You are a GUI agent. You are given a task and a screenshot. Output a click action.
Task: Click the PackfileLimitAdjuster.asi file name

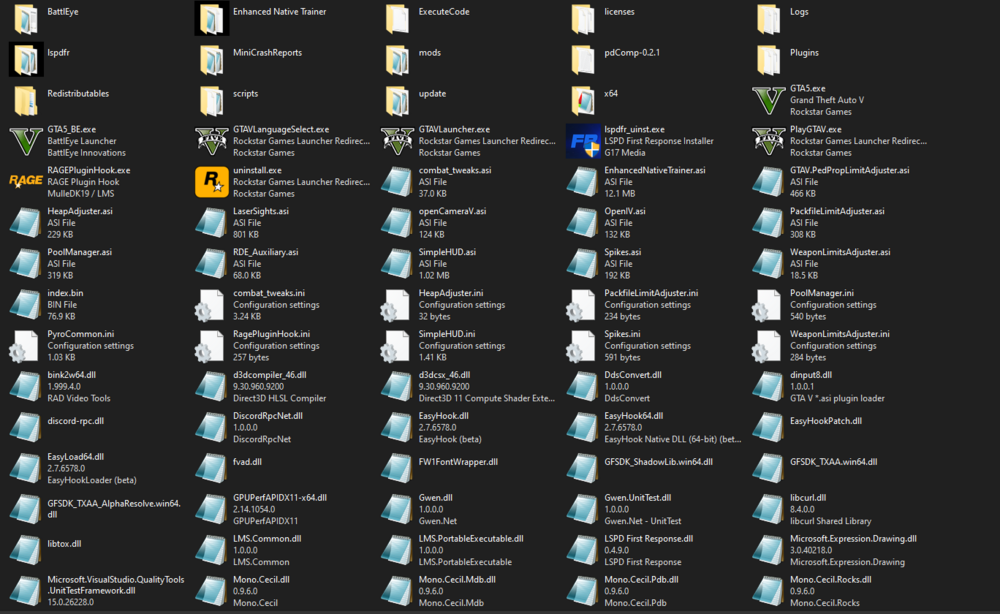[837, 211]
